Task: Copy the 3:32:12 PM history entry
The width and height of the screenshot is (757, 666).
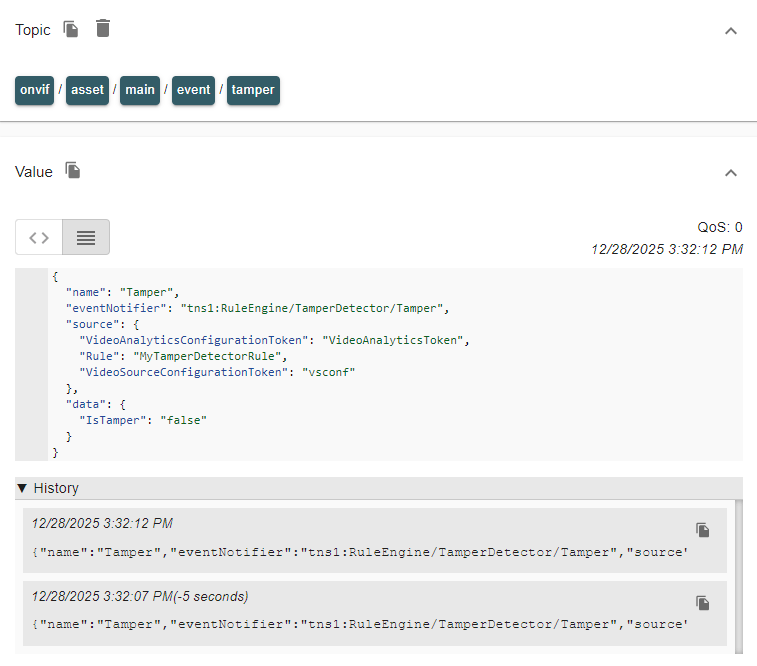Action: pos(703,530)
